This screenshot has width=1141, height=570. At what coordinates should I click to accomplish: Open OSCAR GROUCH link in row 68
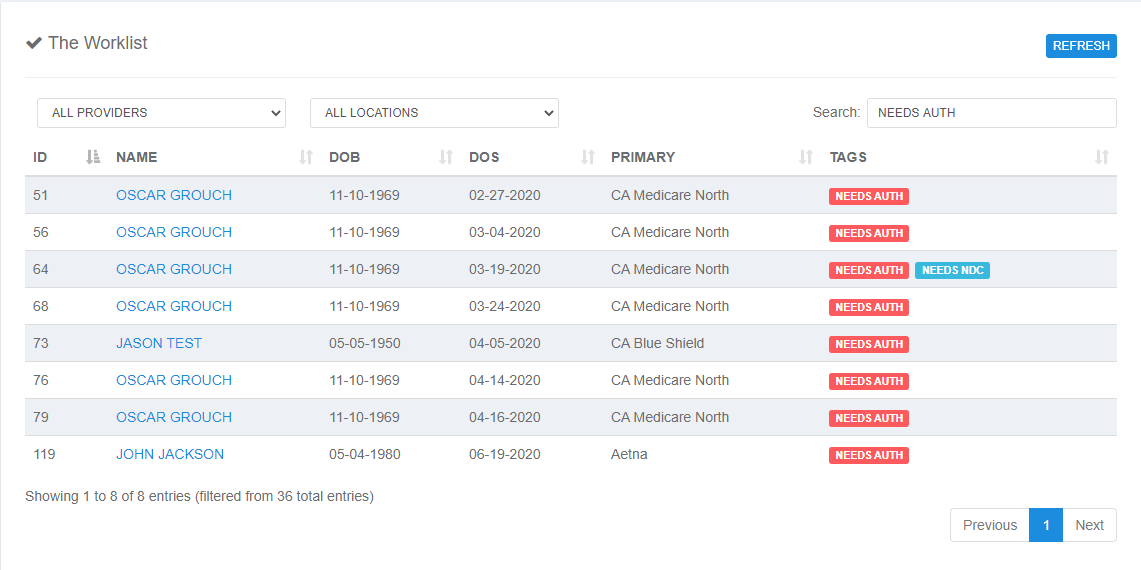tap(174, 306)
